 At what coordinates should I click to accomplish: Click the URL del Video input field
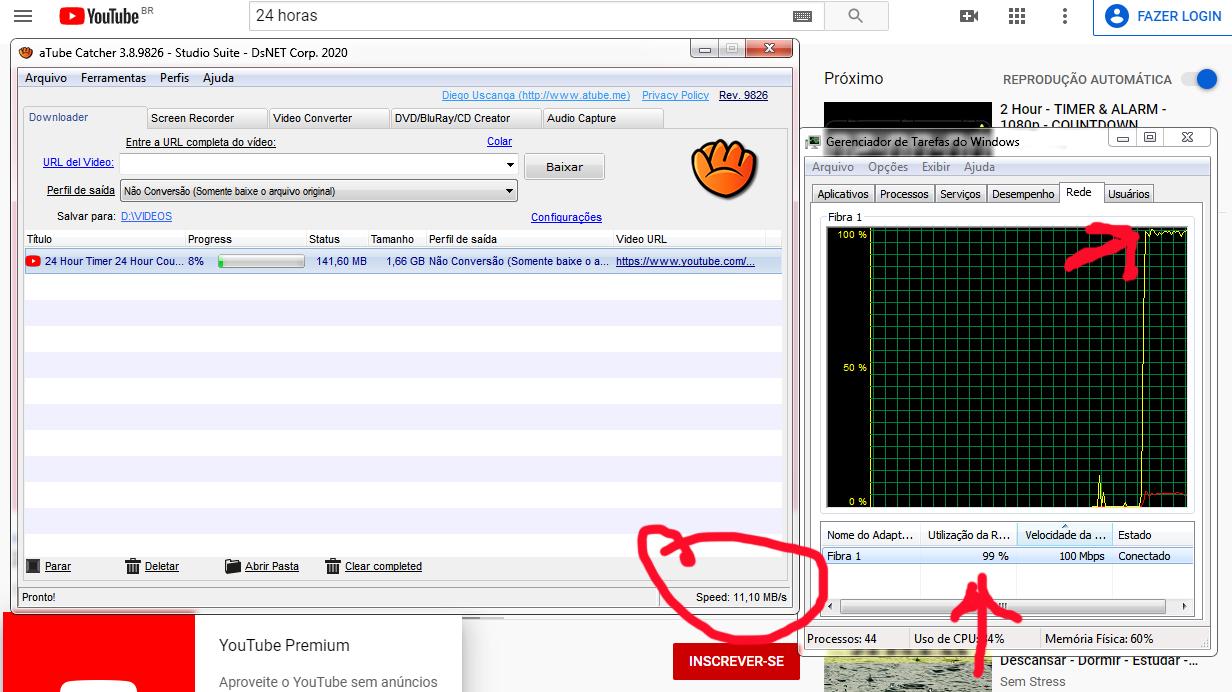point(310,165)
